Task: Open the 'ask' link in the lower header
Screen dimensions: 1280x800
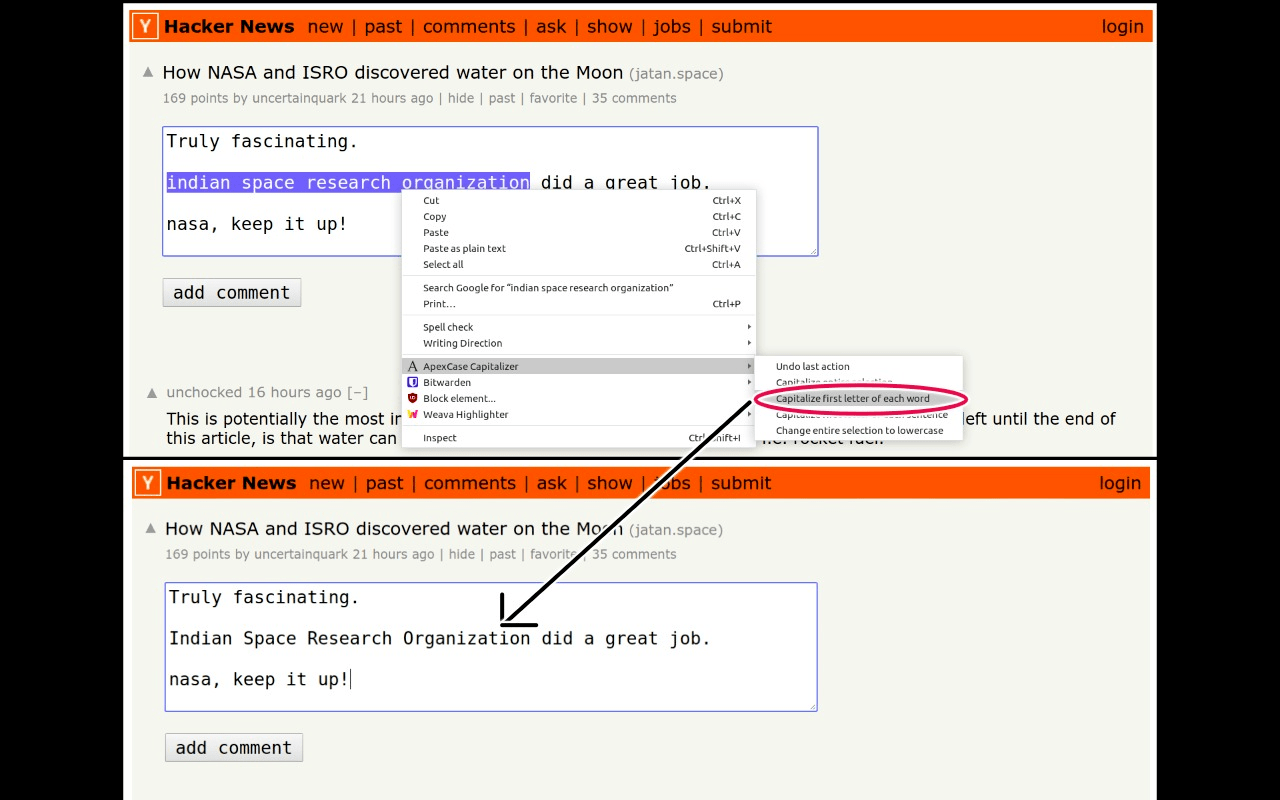Action: coord(552,483)
